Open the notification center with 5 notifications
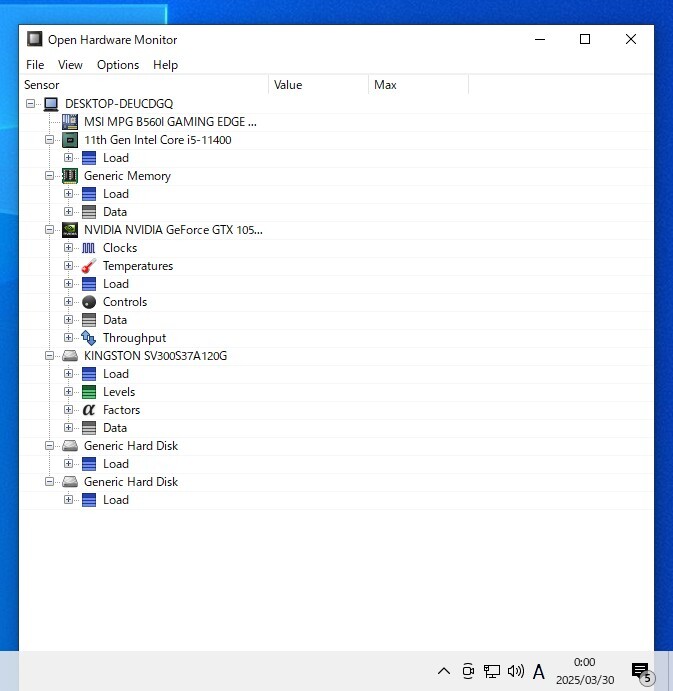The height and width of the screenshot is (691, 673). (x=642, y=672)
